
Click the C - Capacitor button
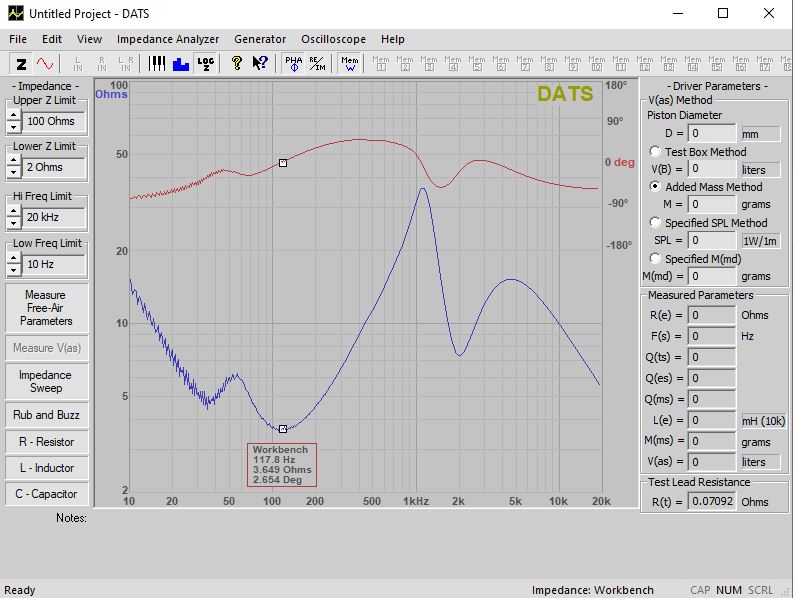click(x=47, y=494)
